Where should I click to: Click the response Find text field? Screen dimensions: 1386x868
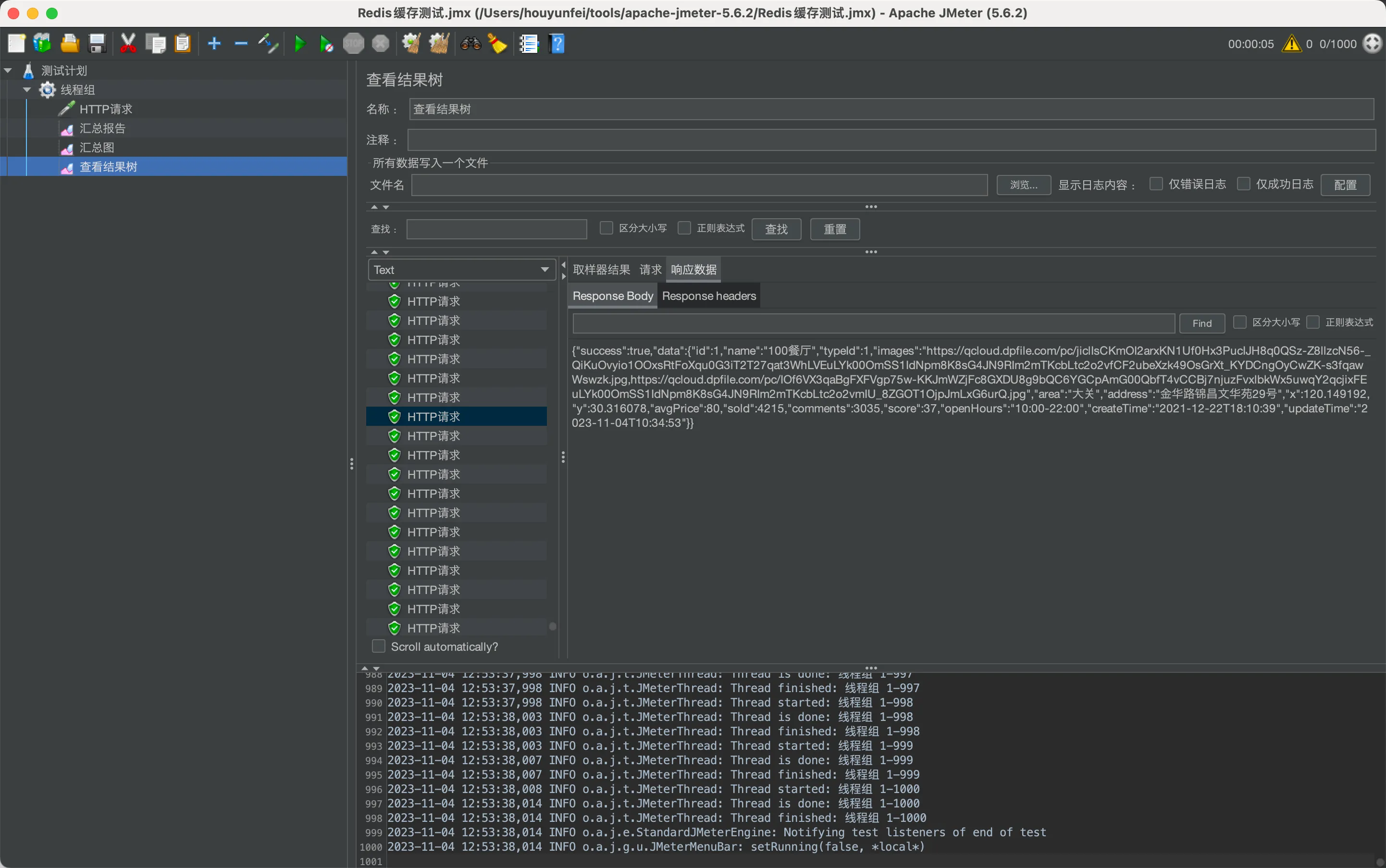click(874, 323)
